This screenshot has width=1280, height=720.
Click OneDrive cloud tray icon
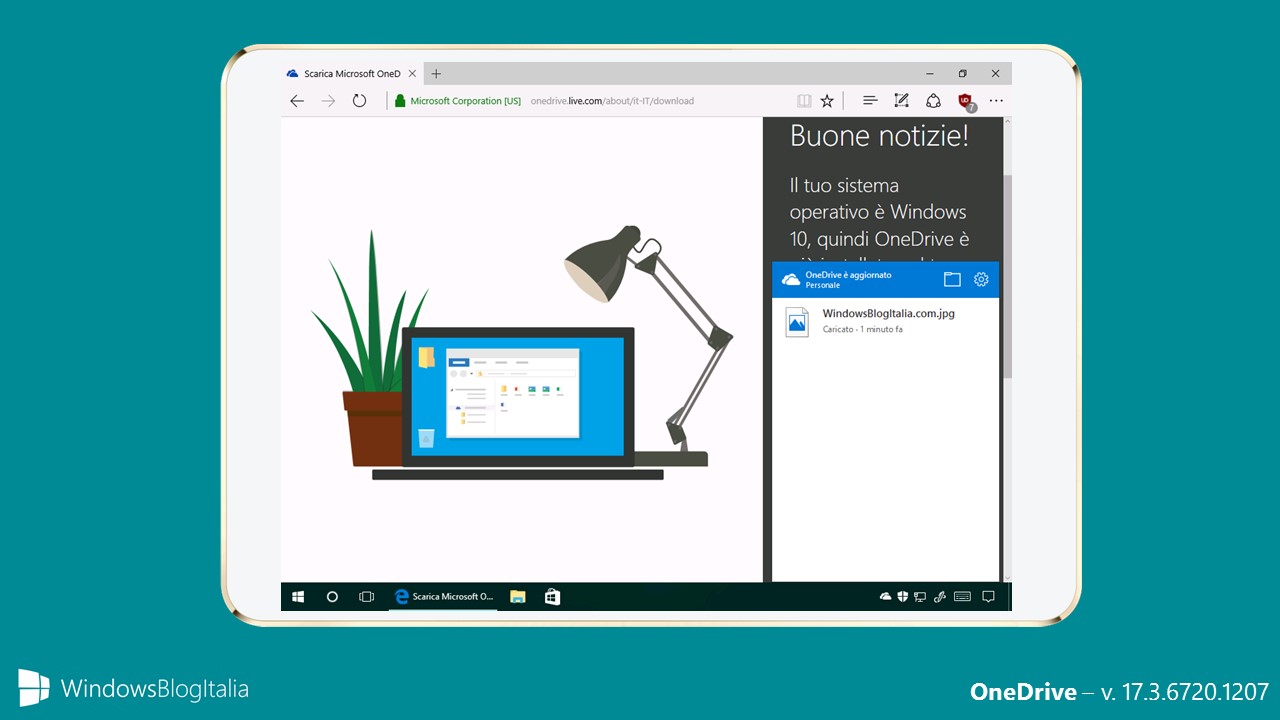coord(885,597)
